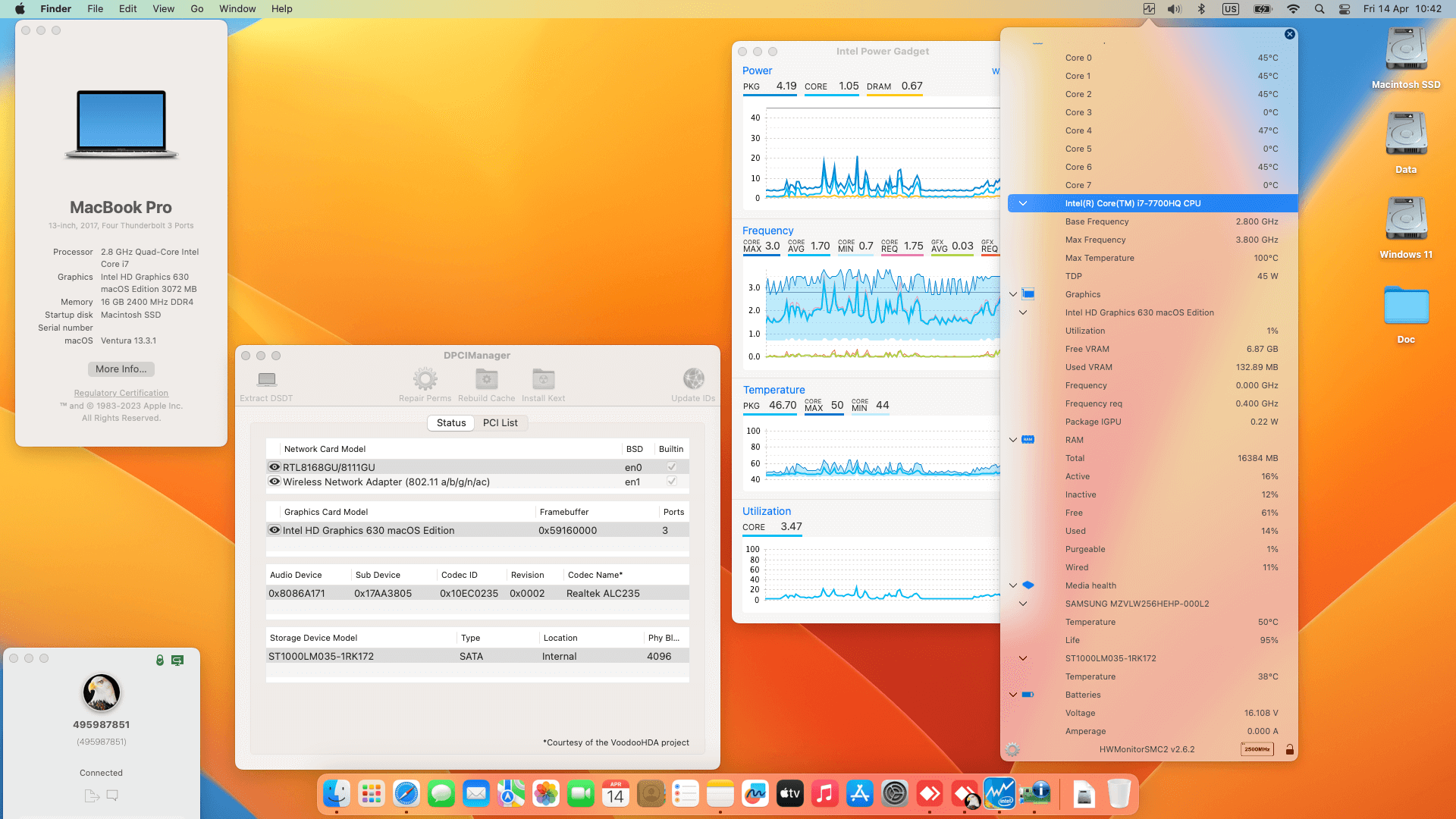
Task: Click the 2500MHz frequency control
Action: coord(1257,749)
